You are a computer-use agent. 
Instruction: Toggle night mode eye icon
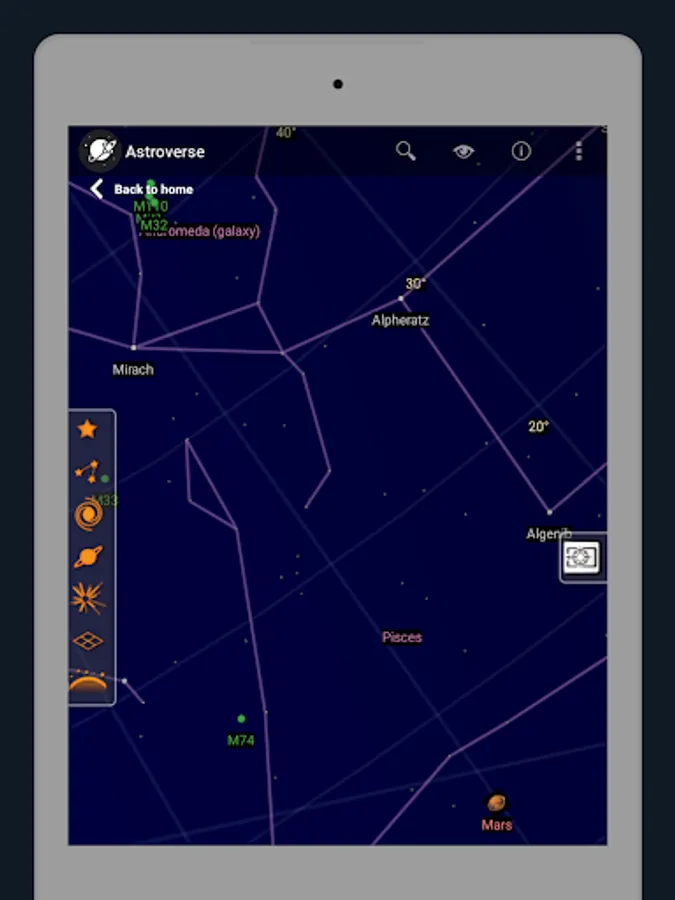click(463, 152)
